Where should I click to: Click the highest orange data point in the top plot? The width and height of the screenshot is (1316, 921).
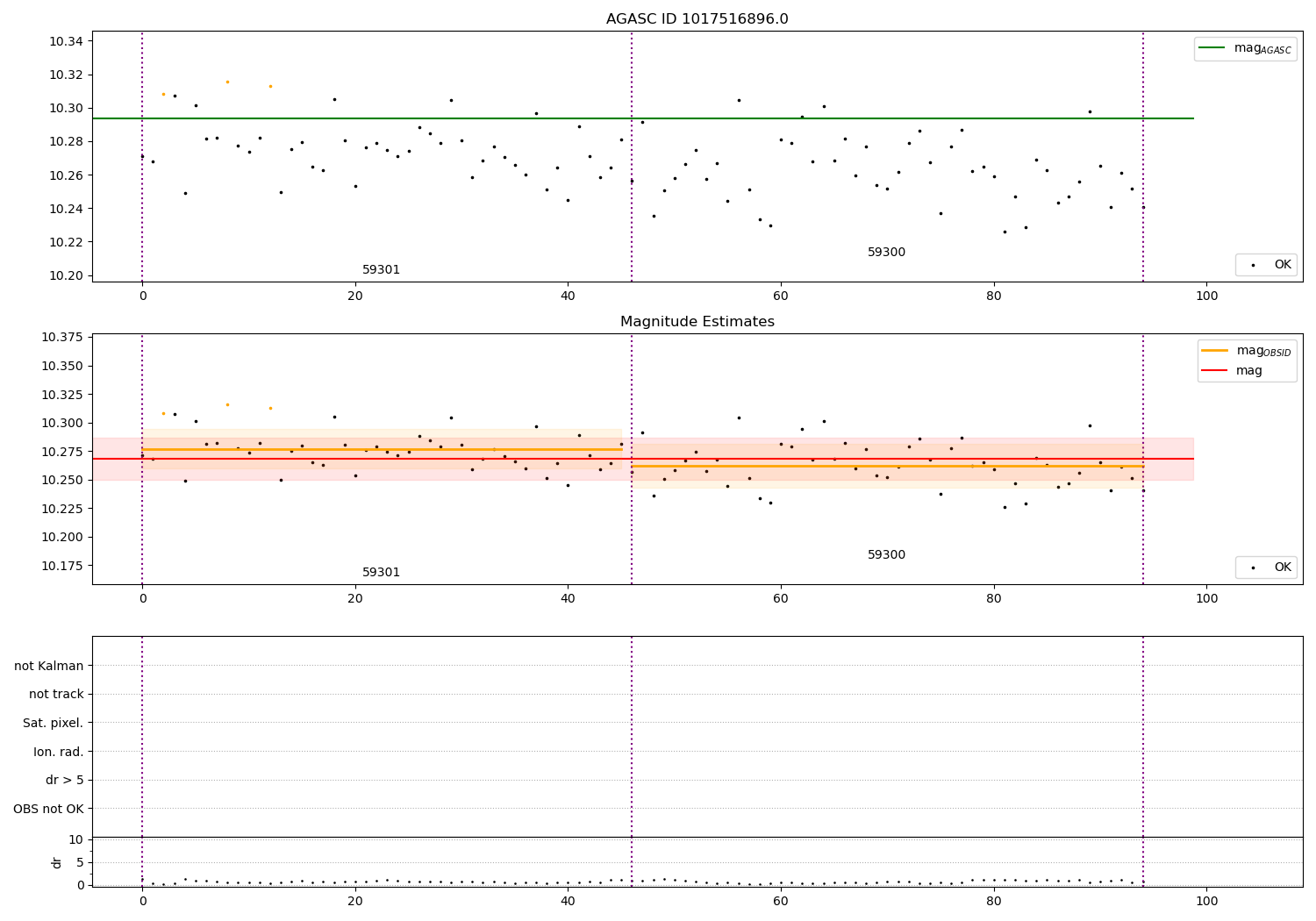pos(227,82)
